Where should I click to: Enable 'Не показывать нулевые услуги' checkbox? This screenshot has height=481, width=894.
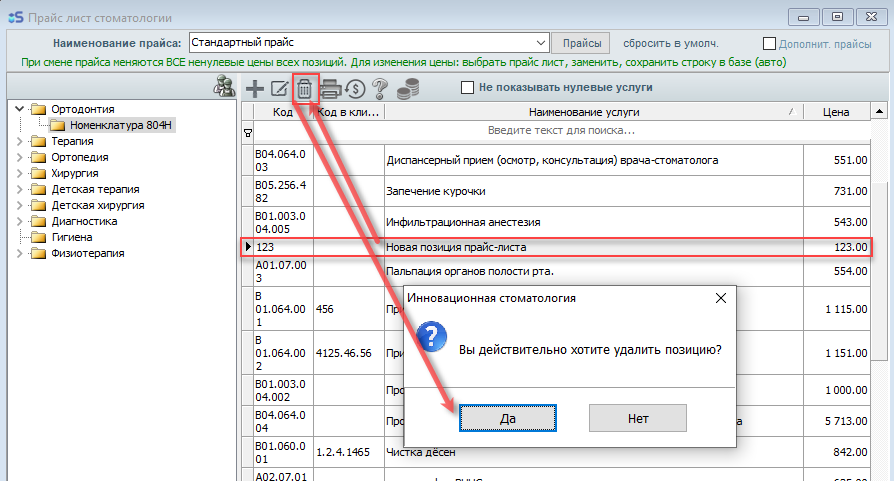[x=467, y=88]
